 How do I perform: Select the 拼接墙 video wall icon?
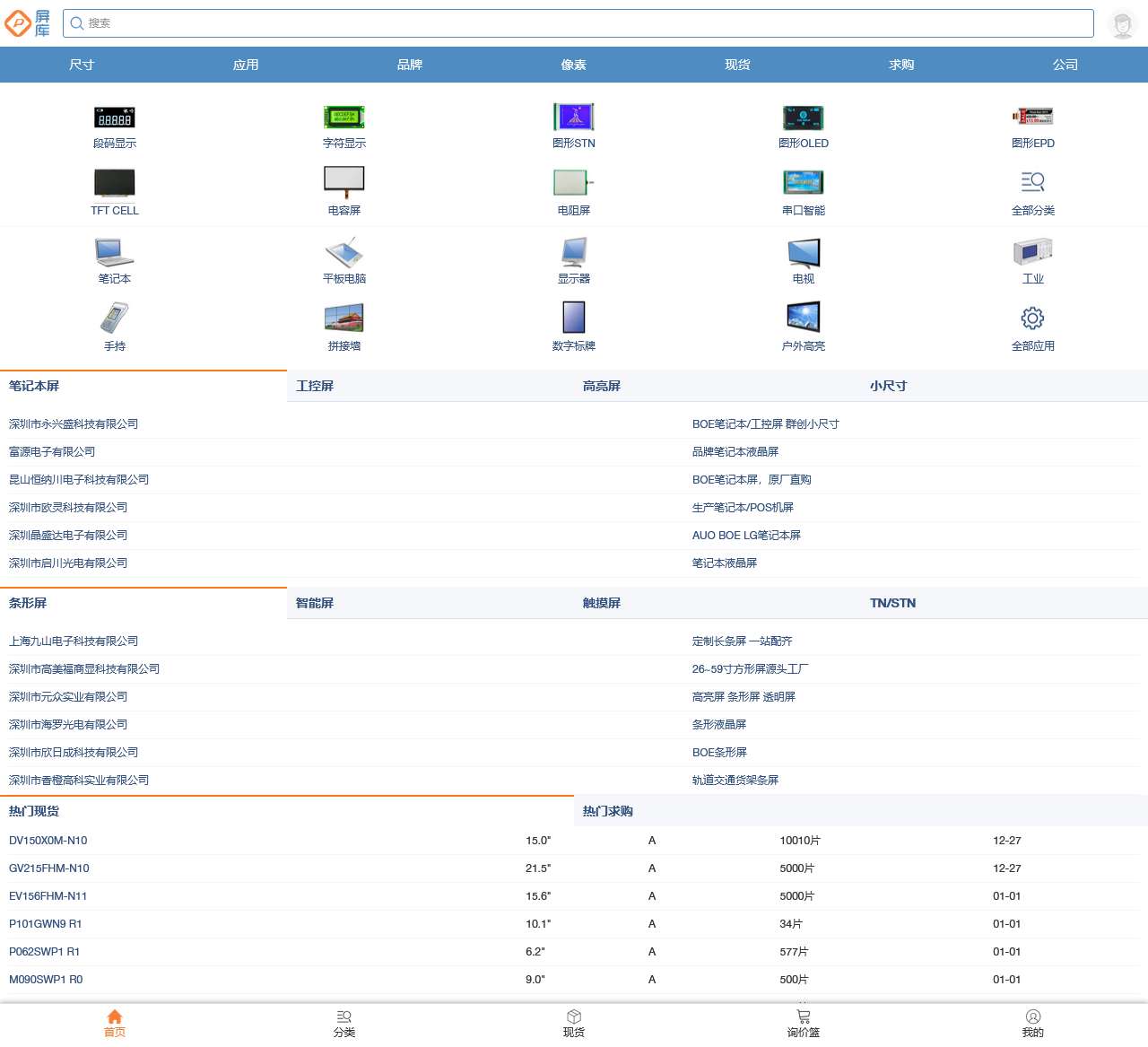(344, 318)
